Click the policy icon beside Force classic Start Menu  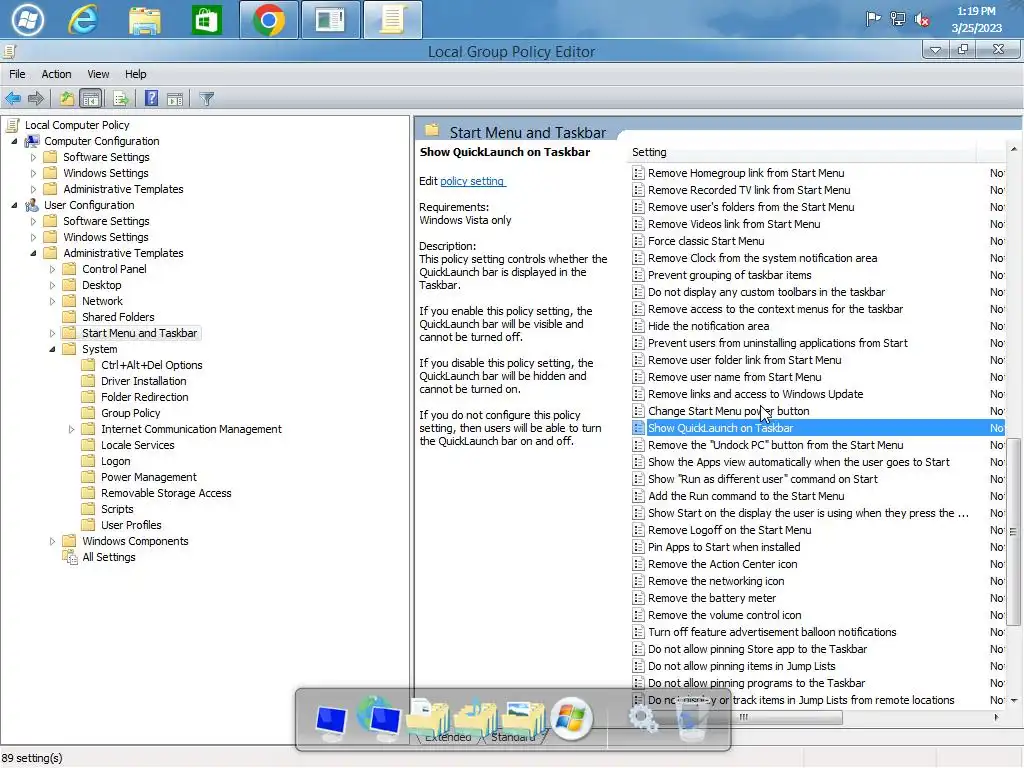[638, 241]
